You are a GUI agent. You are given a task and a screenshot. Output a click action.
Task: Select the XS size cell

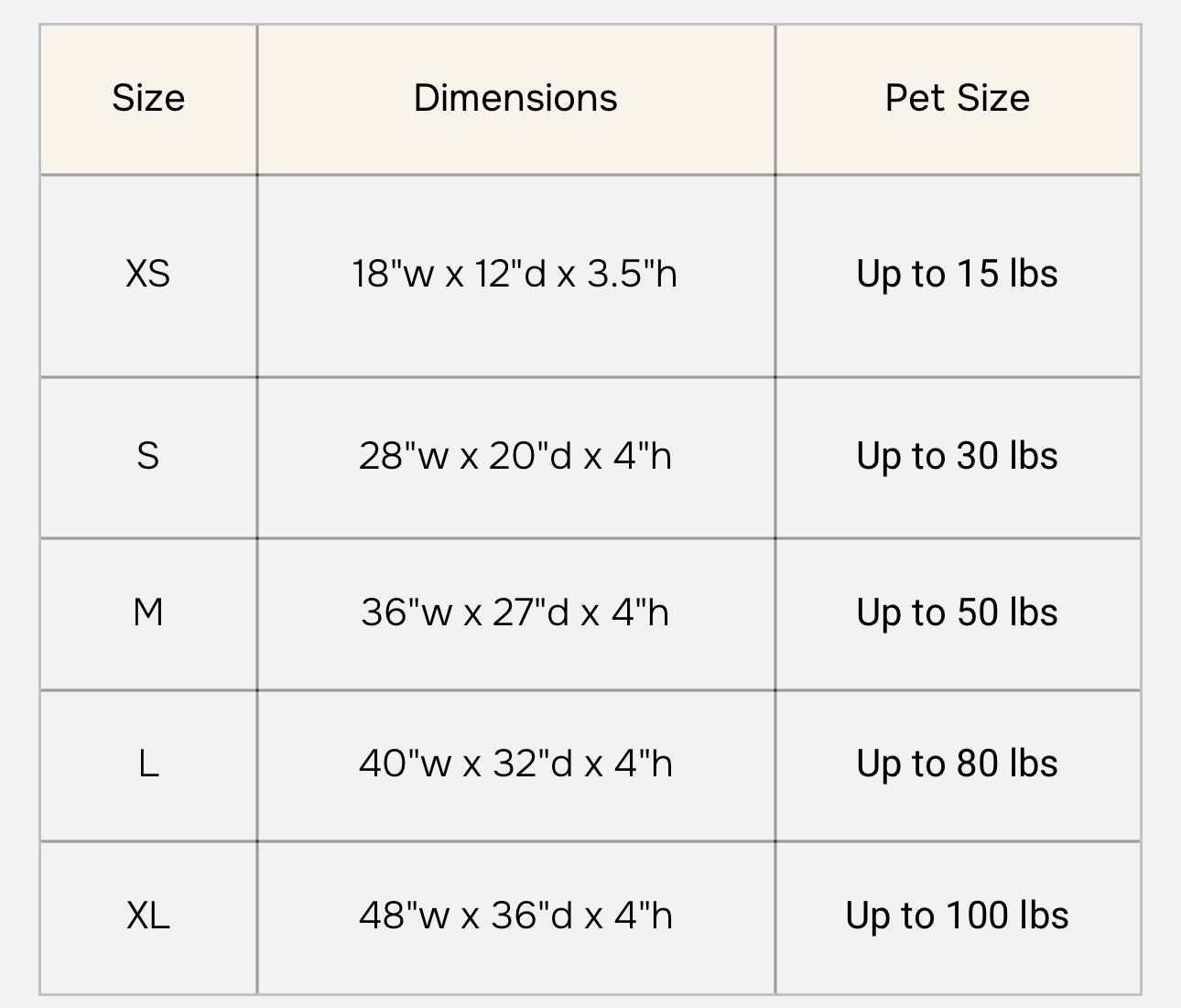[x=148, y=274]
